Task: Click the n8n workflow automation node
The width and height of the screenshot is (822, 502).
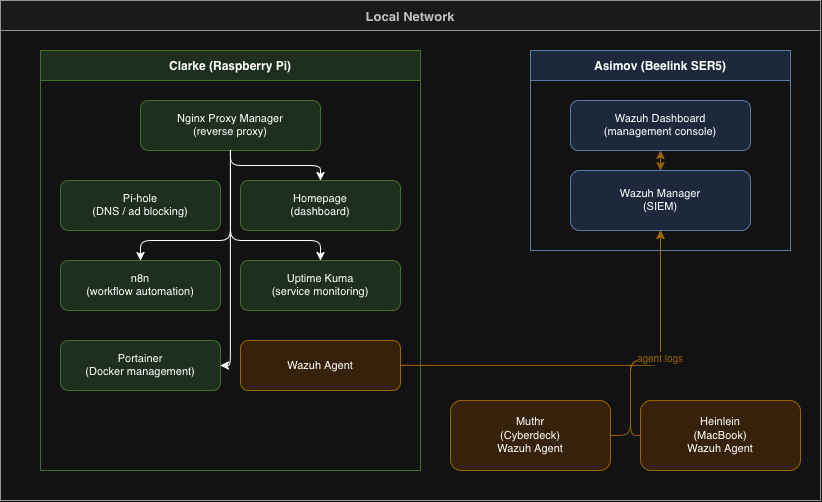Action: pos(140,285)
